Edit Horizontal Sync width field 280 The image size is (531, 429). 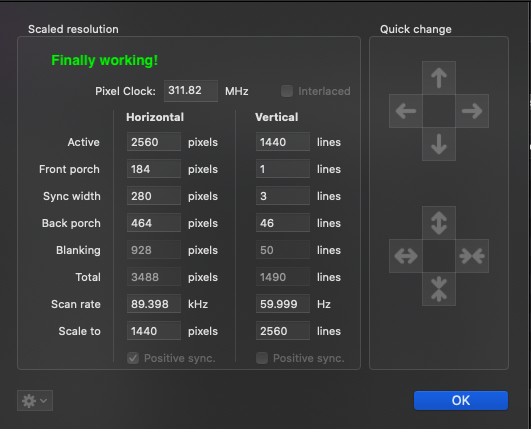(154, 196)
